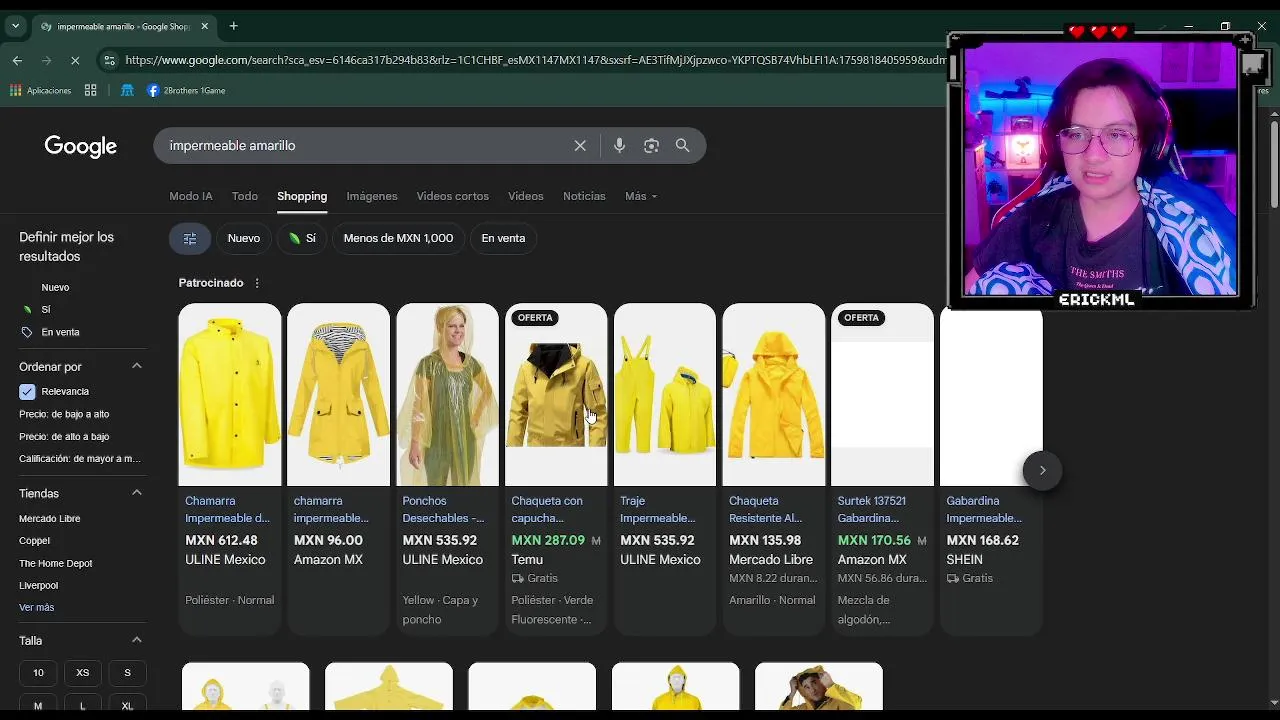View site information icon in the address bar
Image resolution: width=1280 pixels, height=720 pixels.
point(109,60)
